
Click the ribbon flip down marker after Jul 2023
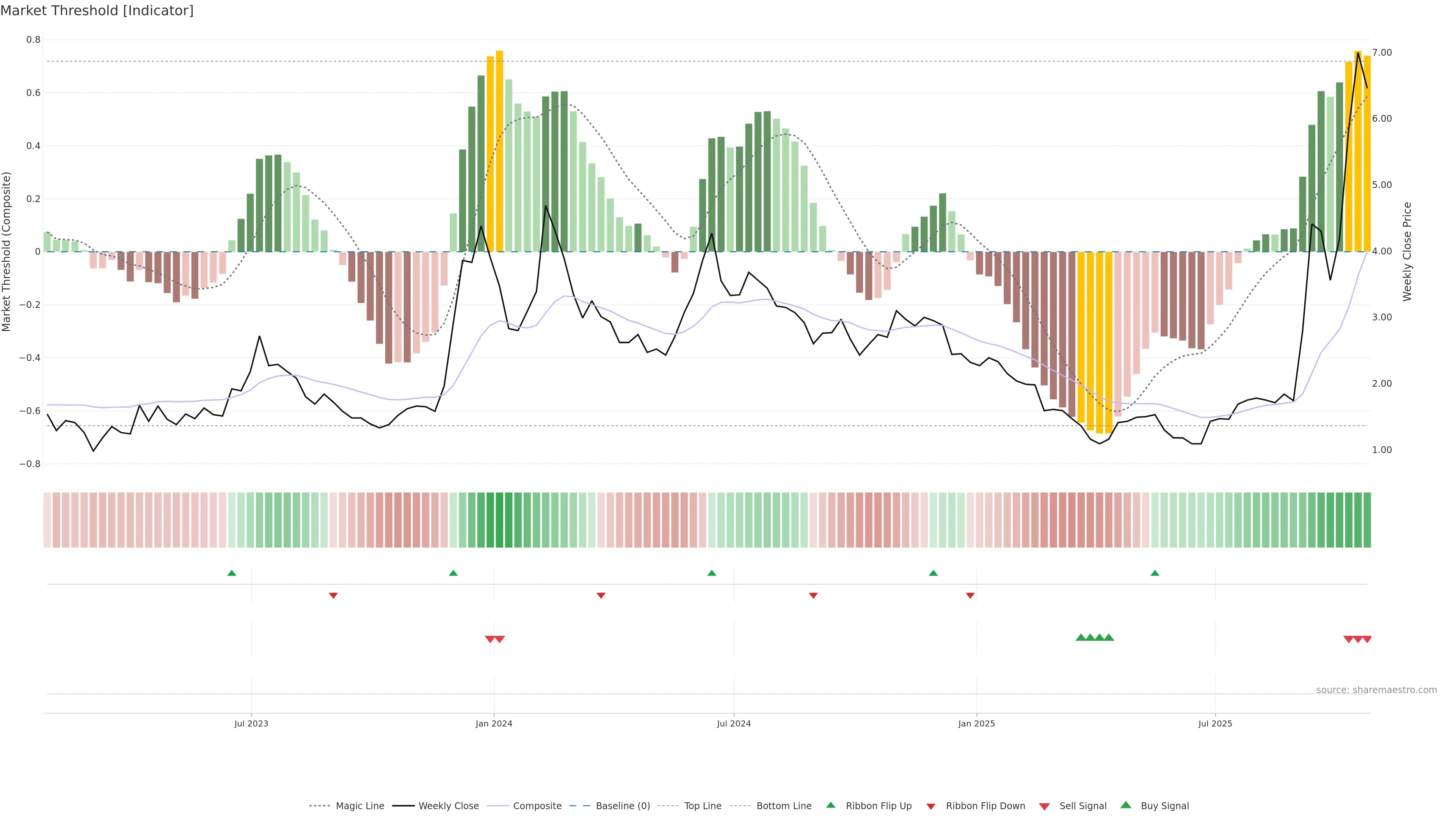point(334,596)
